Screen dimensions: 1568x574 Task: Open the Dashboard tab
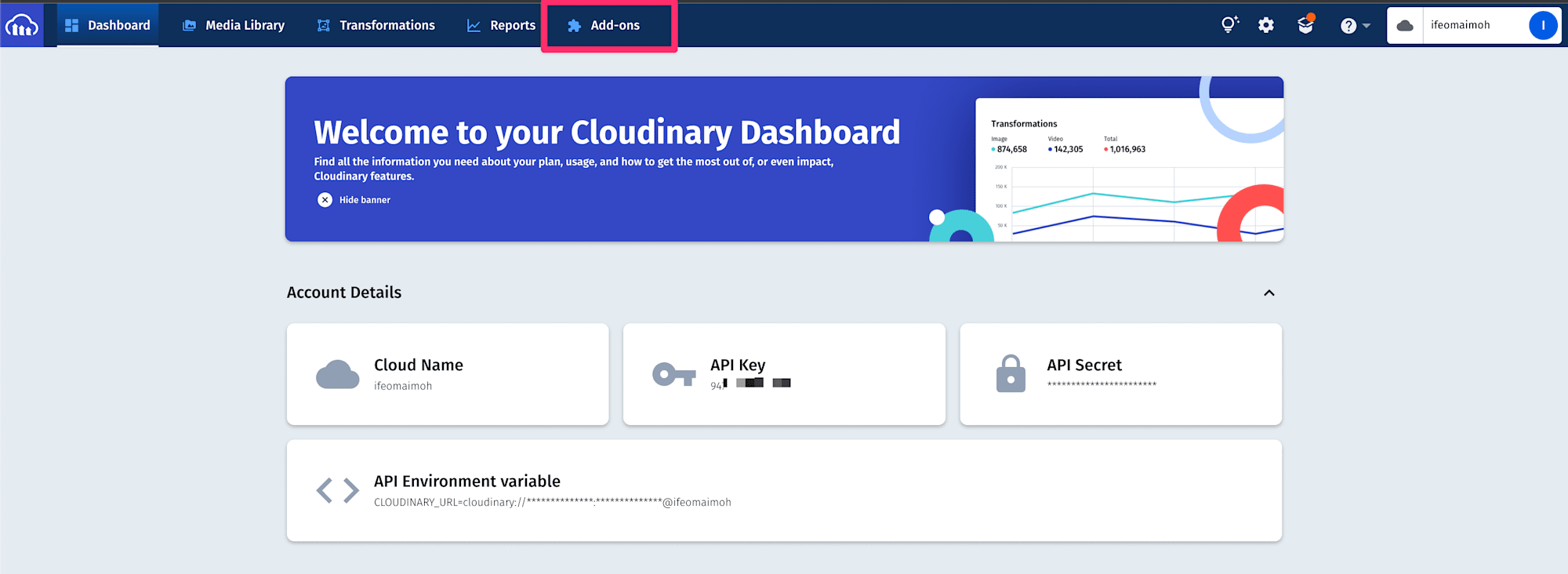107,25
